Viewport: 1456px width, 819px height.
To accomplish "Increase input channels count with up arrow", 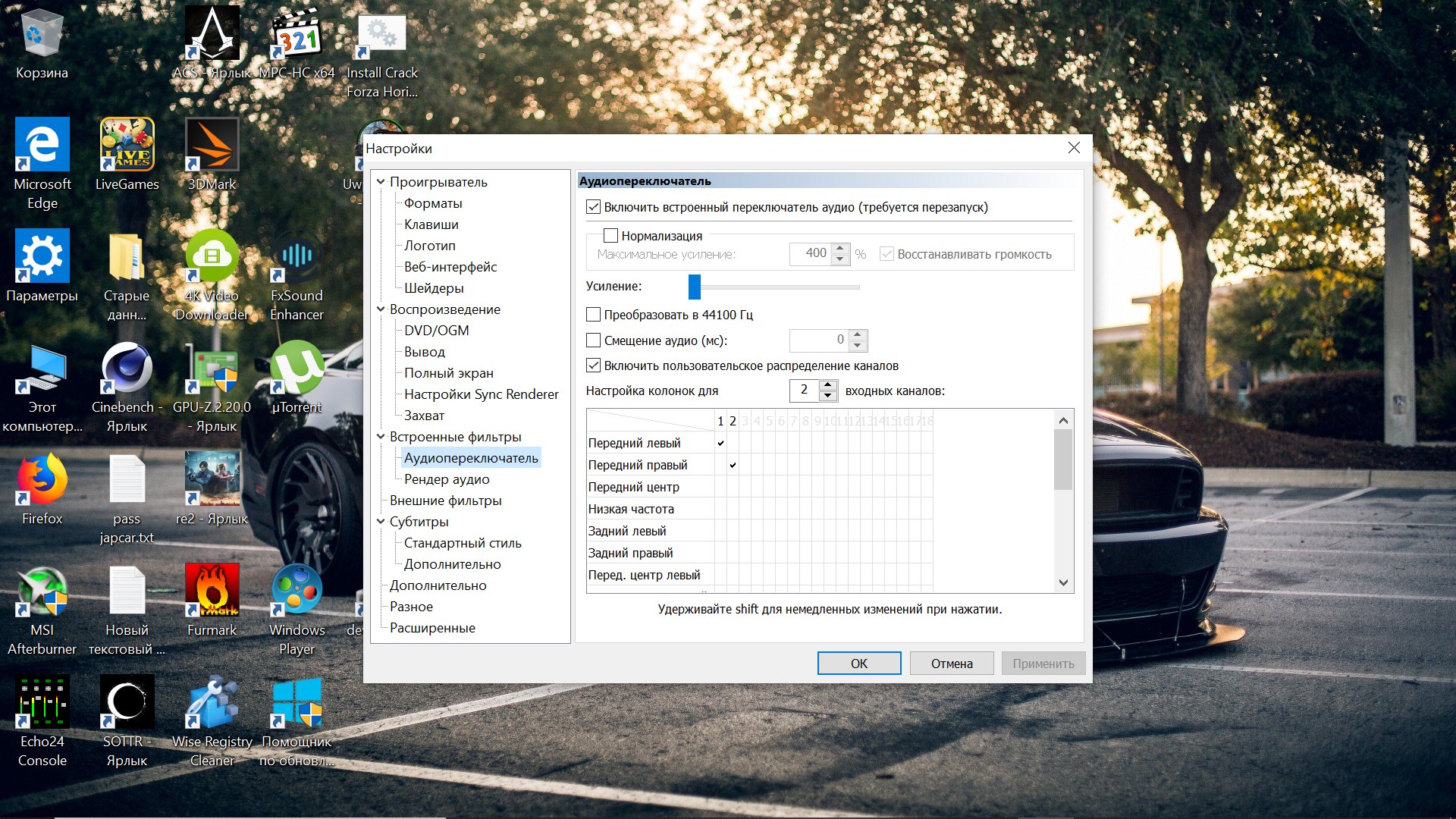I will [828, 385].
